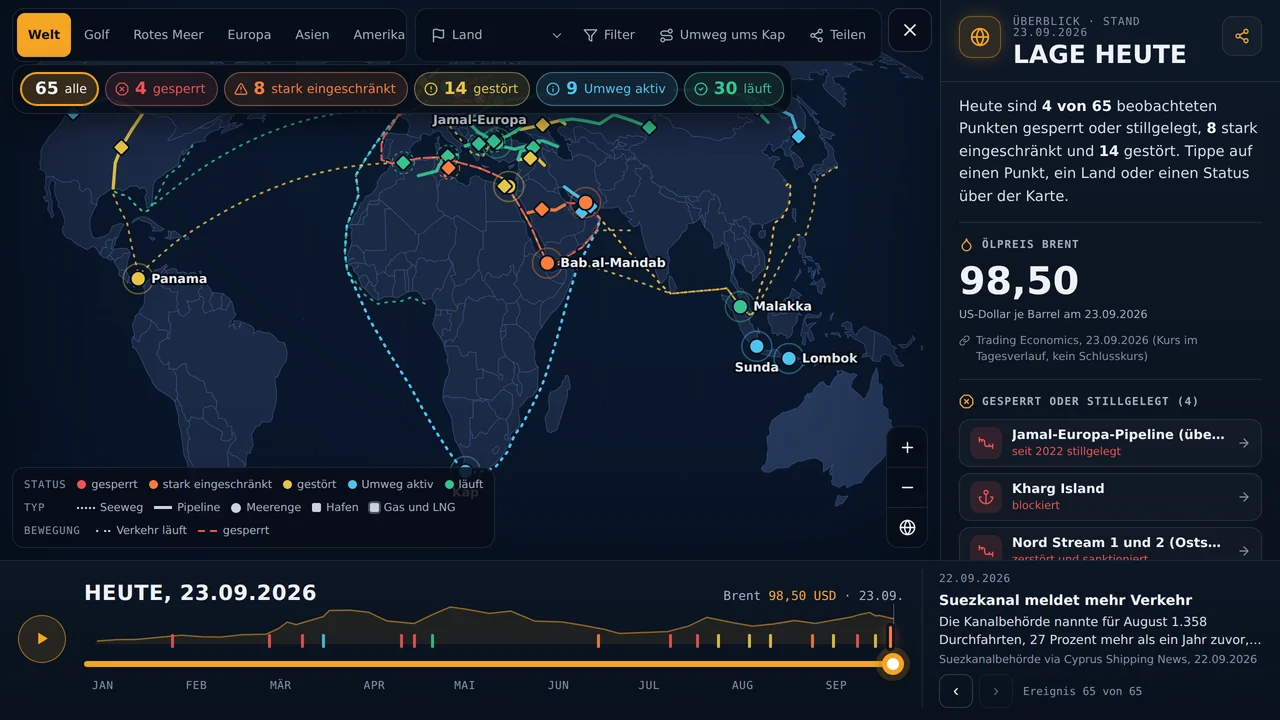1280x720 pixels.
Task: Toggle the '4 gesperrt' status filter
Action: click(x=161, y=89)
